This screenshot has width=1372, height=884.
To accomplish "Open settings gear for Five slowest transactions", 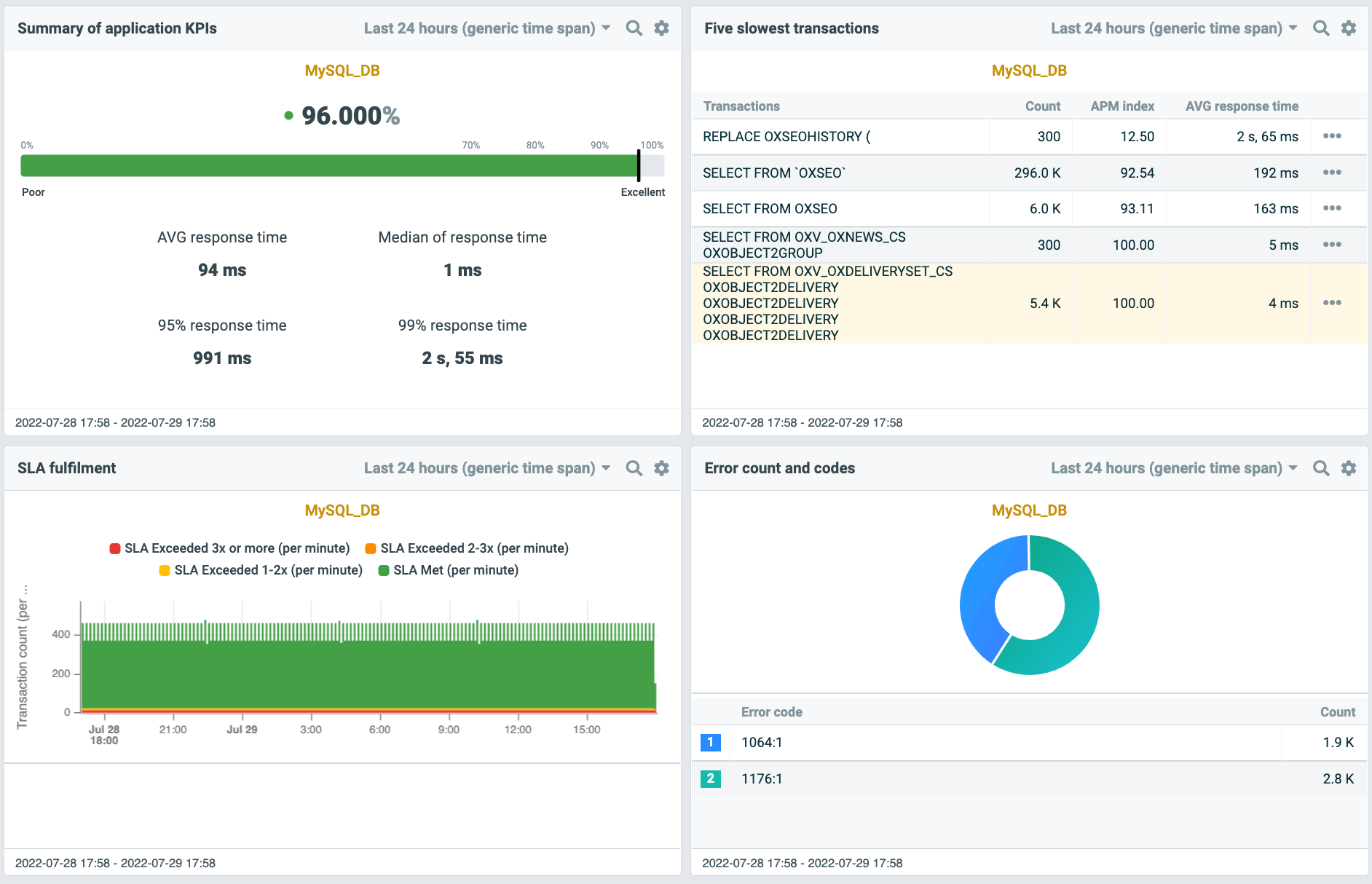I will 1349,28.
